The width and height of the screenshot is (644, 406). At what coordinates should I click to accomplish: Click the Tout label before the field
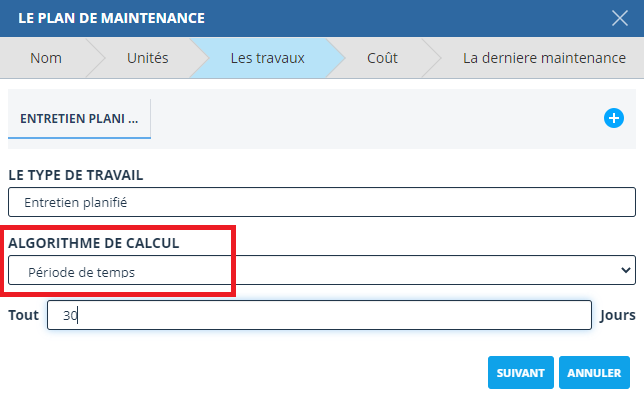[x=23, y=316]
